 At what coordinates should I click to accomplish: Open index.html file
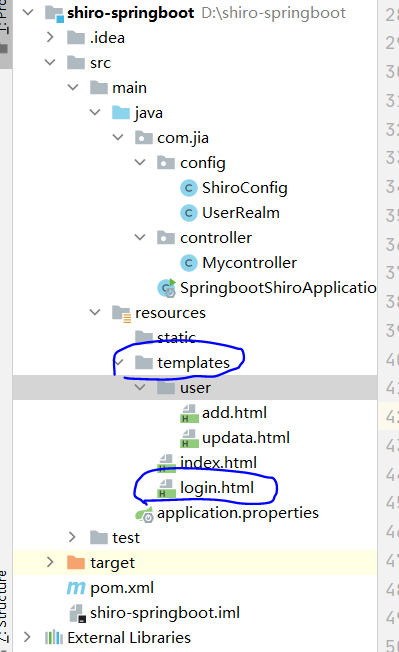(218, 463)
